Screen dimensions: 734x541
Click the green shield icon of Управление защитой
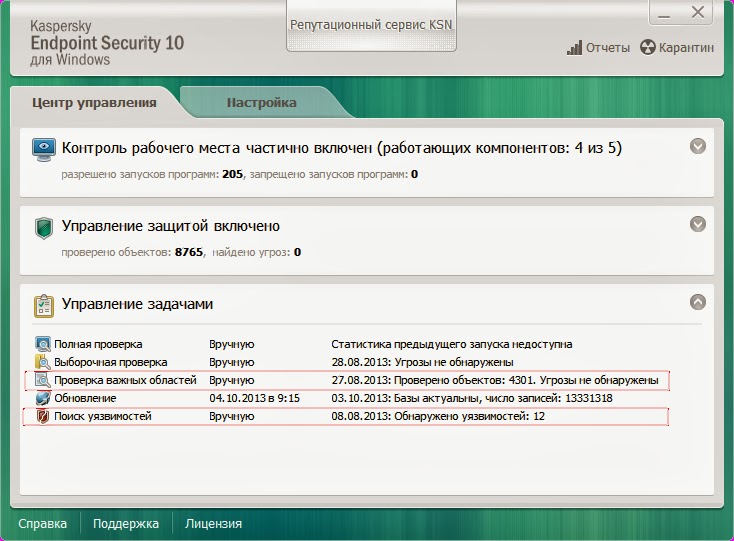tap(44, 228)
